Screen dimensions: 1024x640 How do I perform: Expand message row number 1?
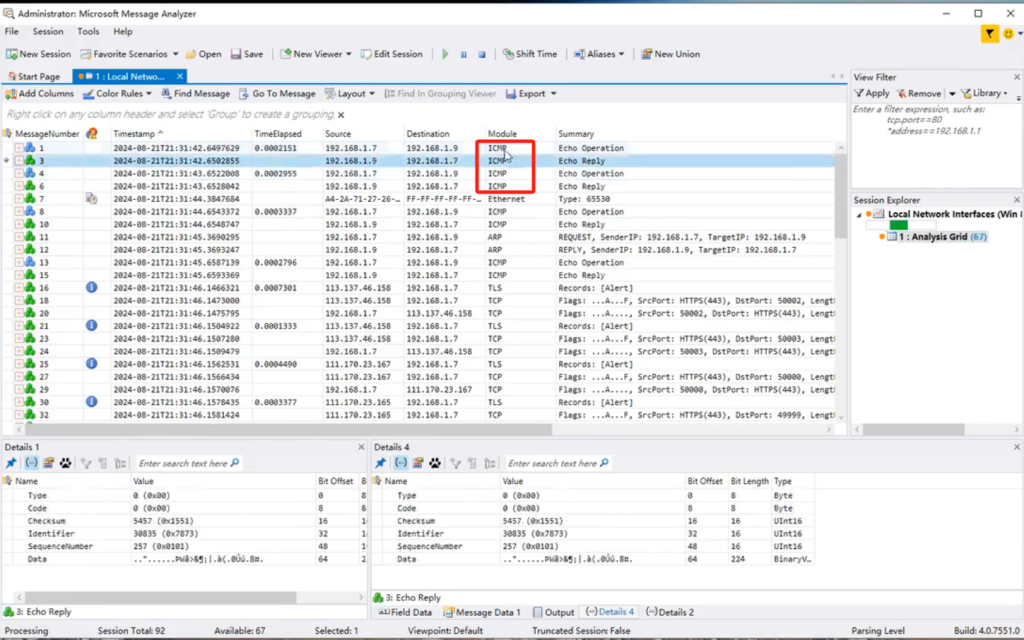tap(19, 148)
